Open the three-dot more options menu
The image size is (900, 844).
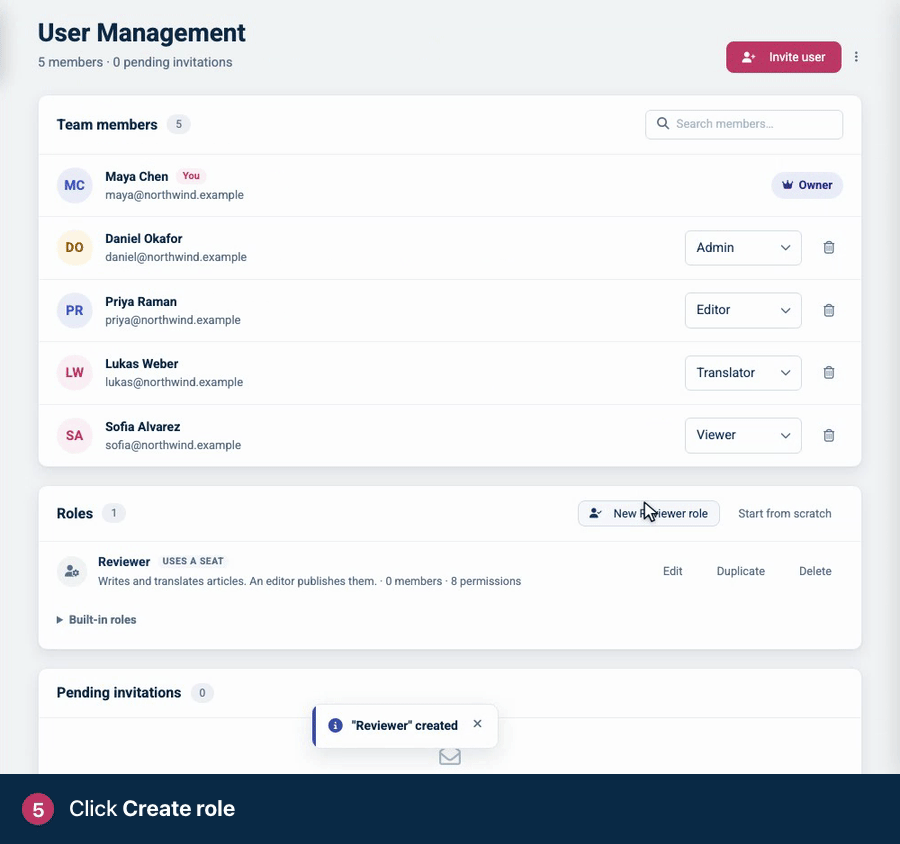[x=856, y=57]
